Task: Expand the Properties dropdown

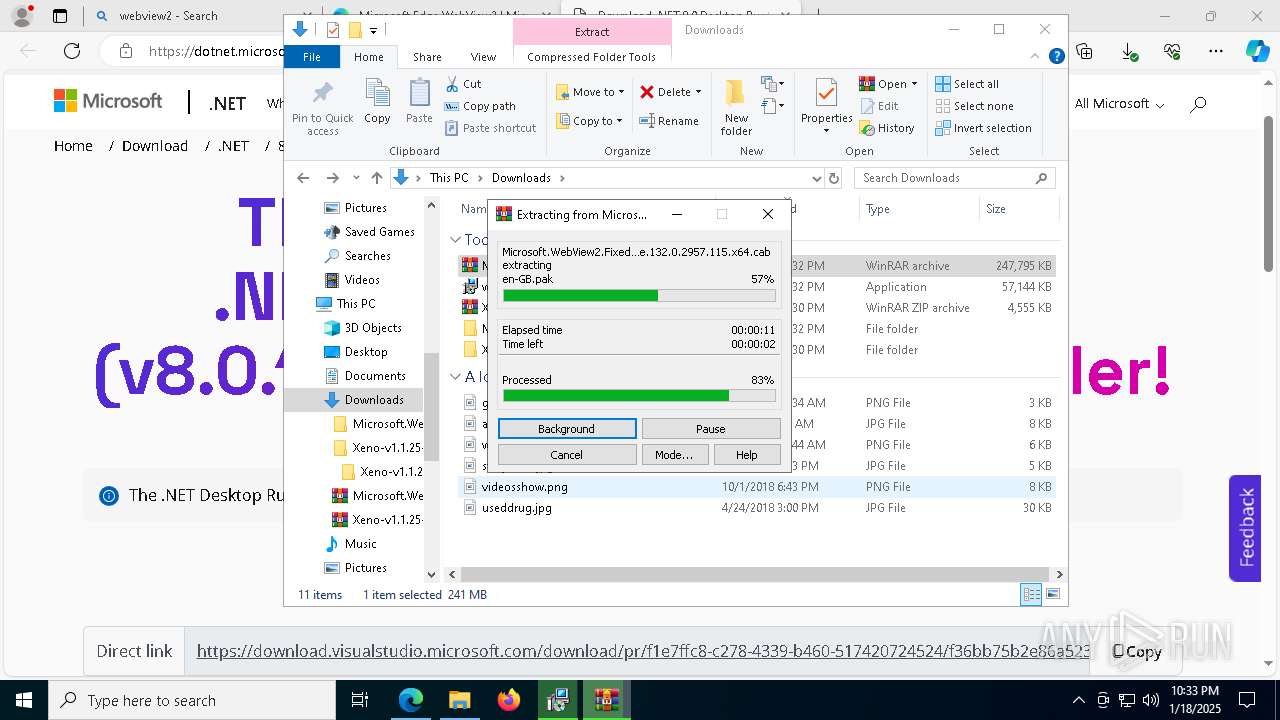Action: pos(826,131)
